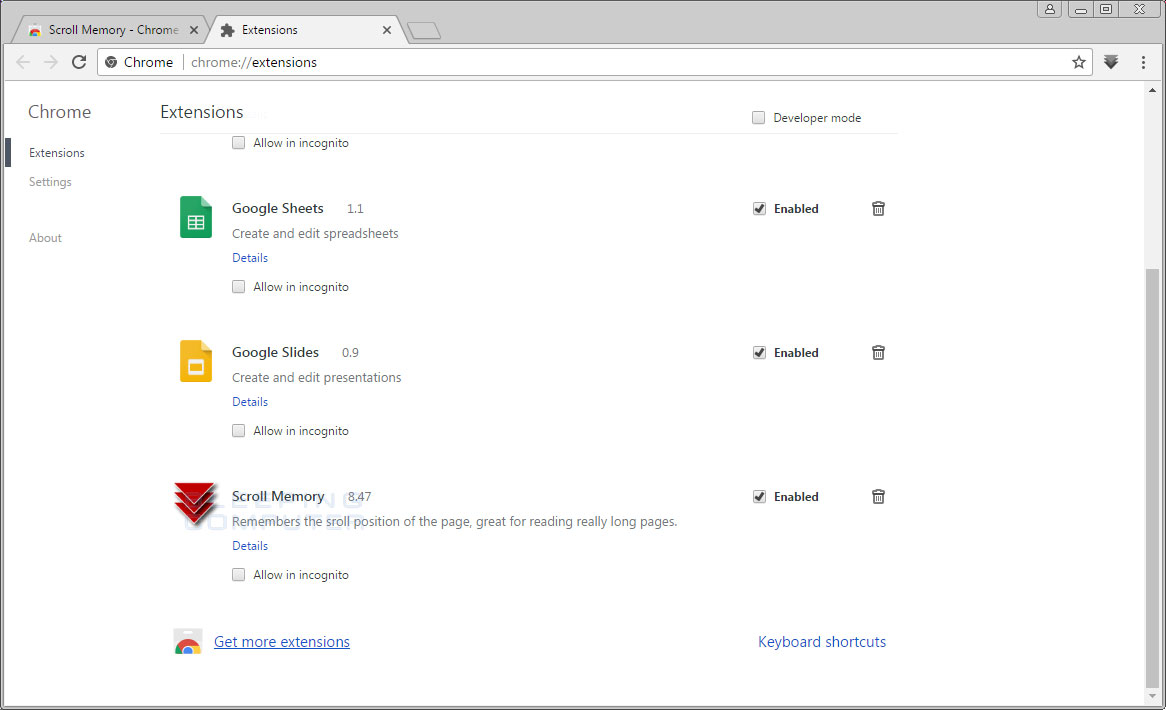Open the Keyboard shortcuts link
The height and width of the screenshot is (710, 1166).
[822, 641]
